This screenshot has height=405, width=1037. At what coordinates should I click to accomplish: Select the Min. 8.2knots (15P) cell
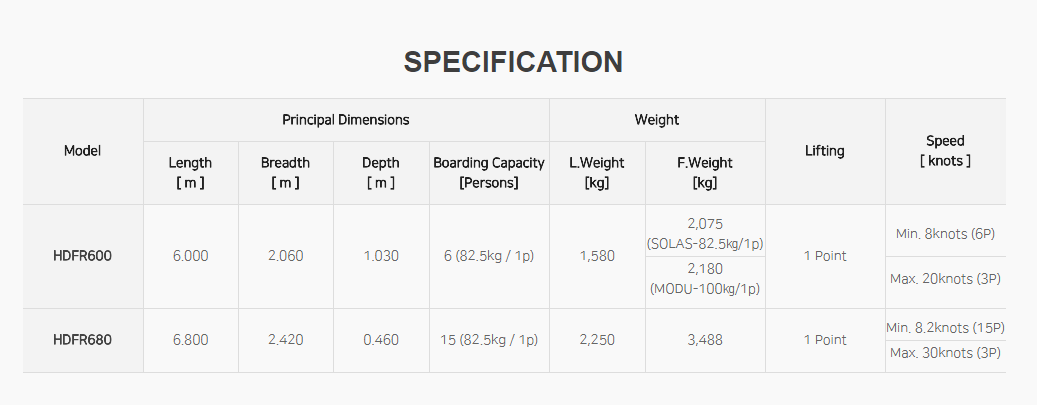click(x=945, y=327)
